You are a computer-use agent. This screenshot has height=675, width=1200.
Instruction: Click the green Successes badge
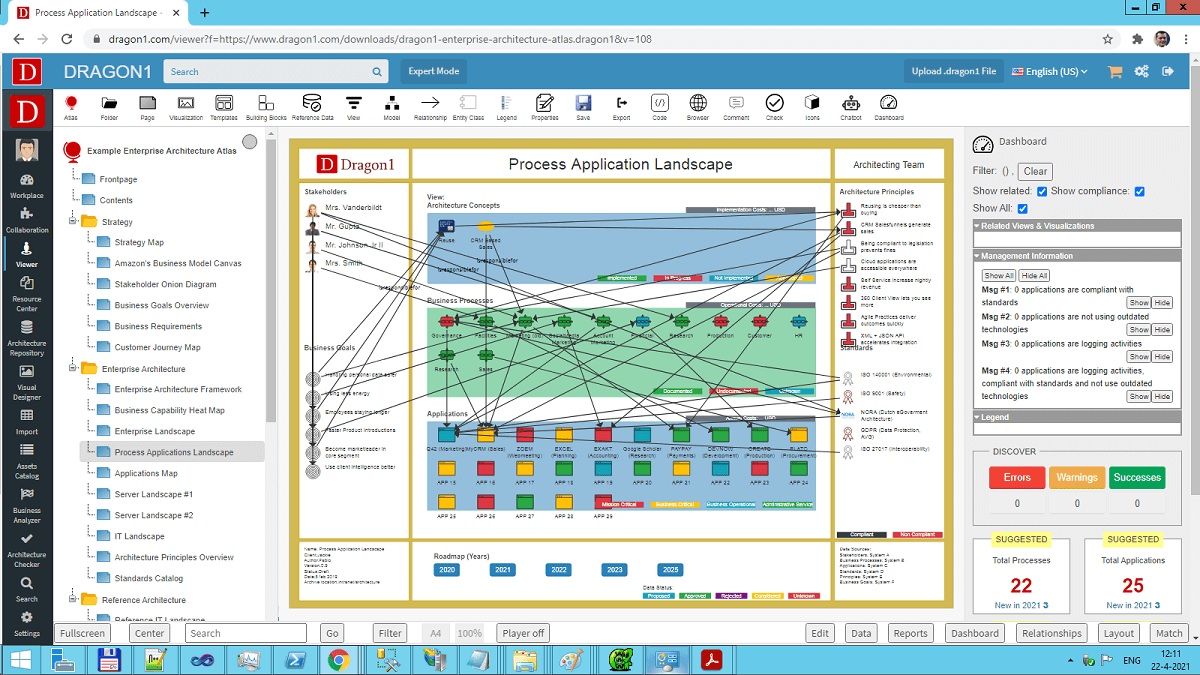click(x=1137, y=477)
